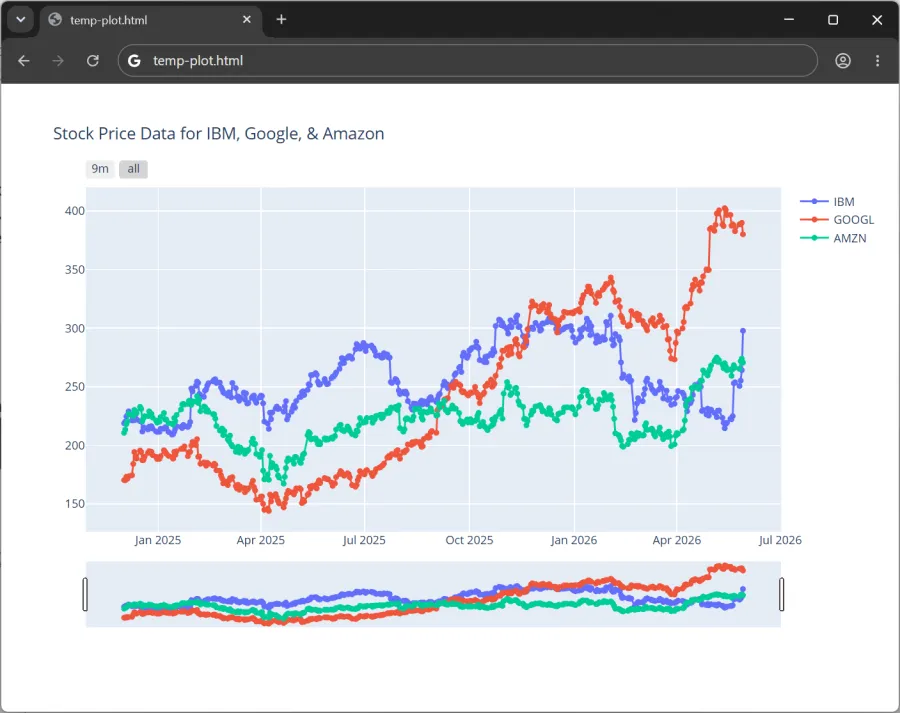The image size is (900, 713).
Task: Click the 350 y-axis label
Action: click(x=75, y=270)
